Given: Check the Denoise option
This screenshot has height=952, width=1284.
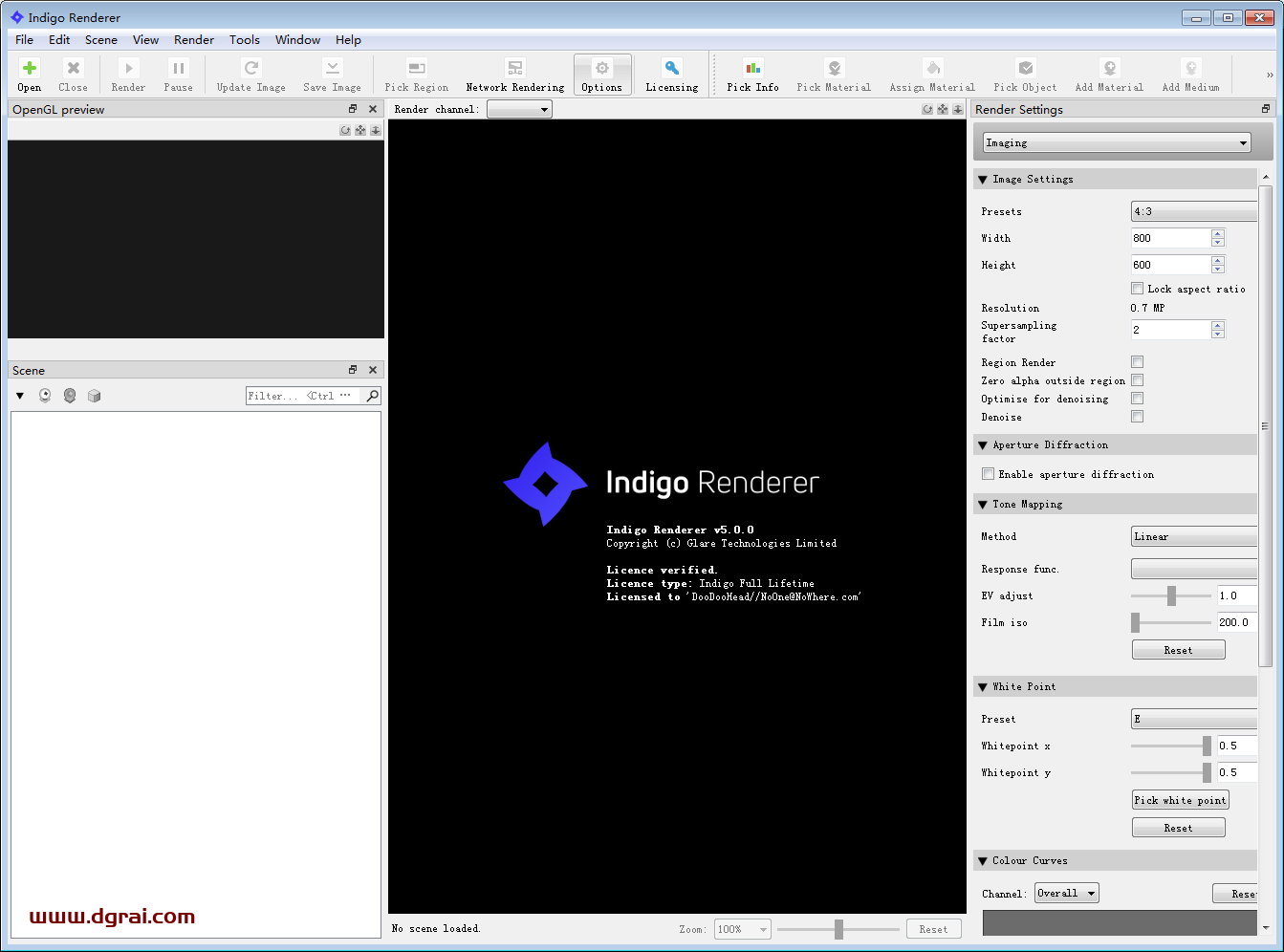Looking at the screenshot, I should pyautogui.click(x=1137, y=416).
